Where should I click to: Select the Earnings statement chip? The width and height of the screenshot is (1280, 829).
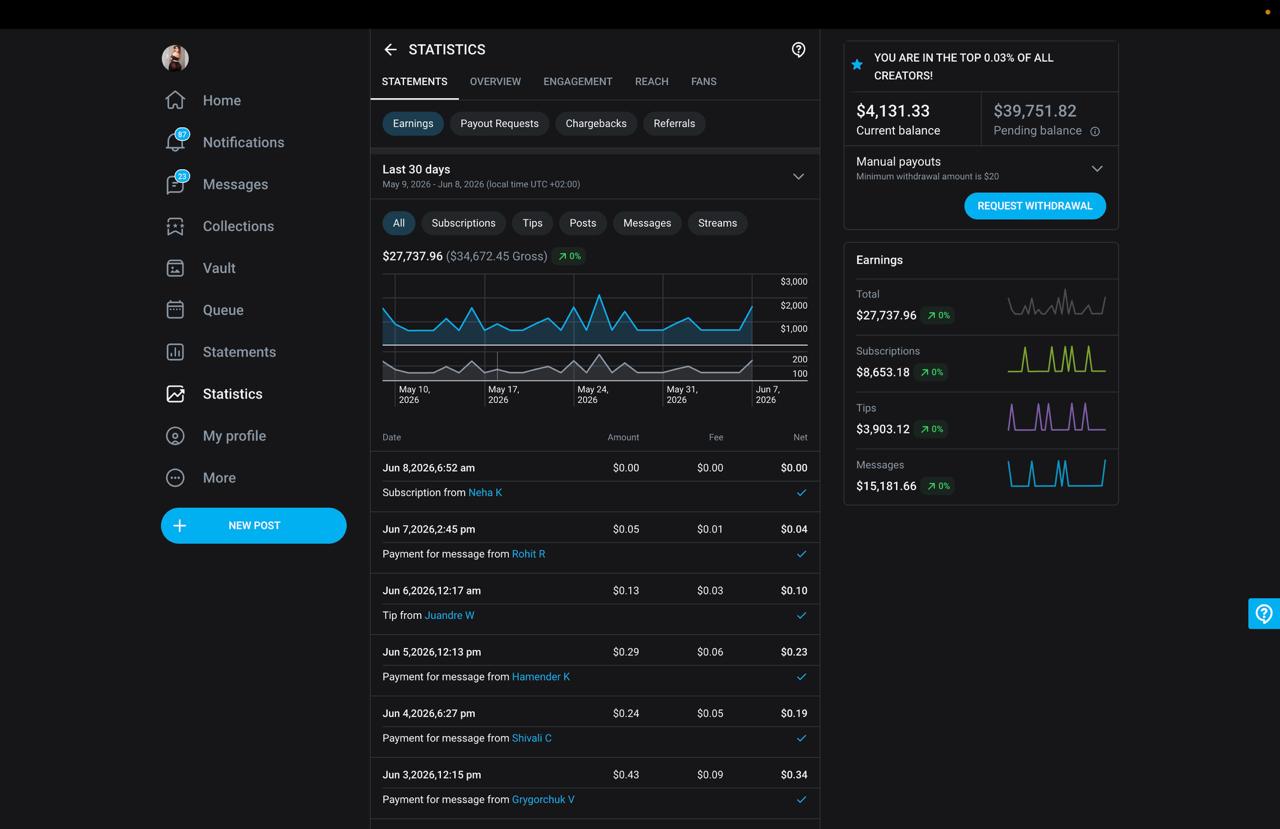[413, 124]
